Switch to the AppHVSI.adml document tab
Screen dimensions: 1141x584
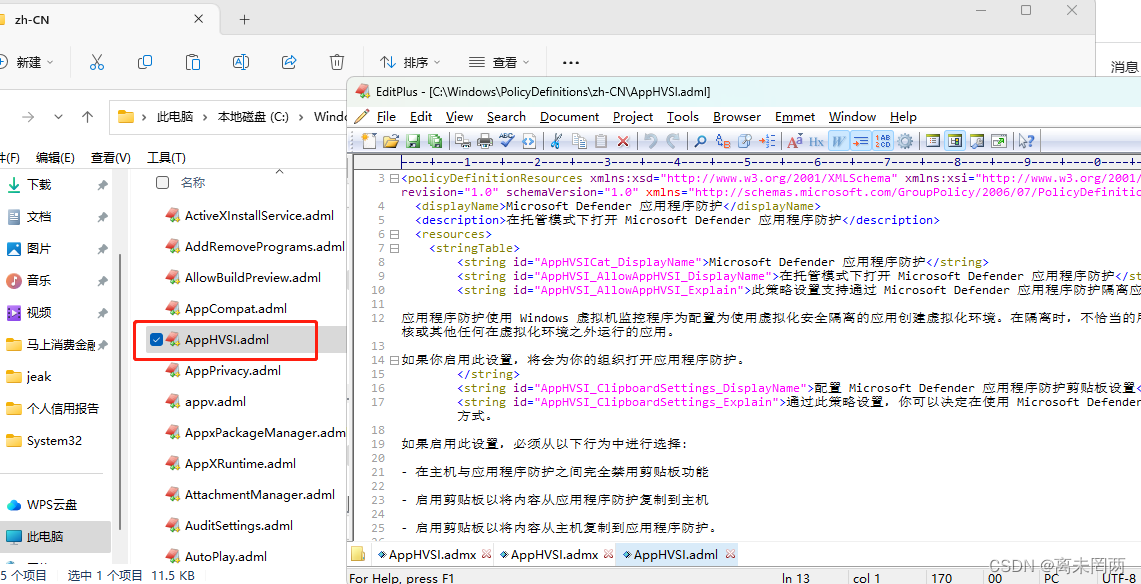click(675, 554)
